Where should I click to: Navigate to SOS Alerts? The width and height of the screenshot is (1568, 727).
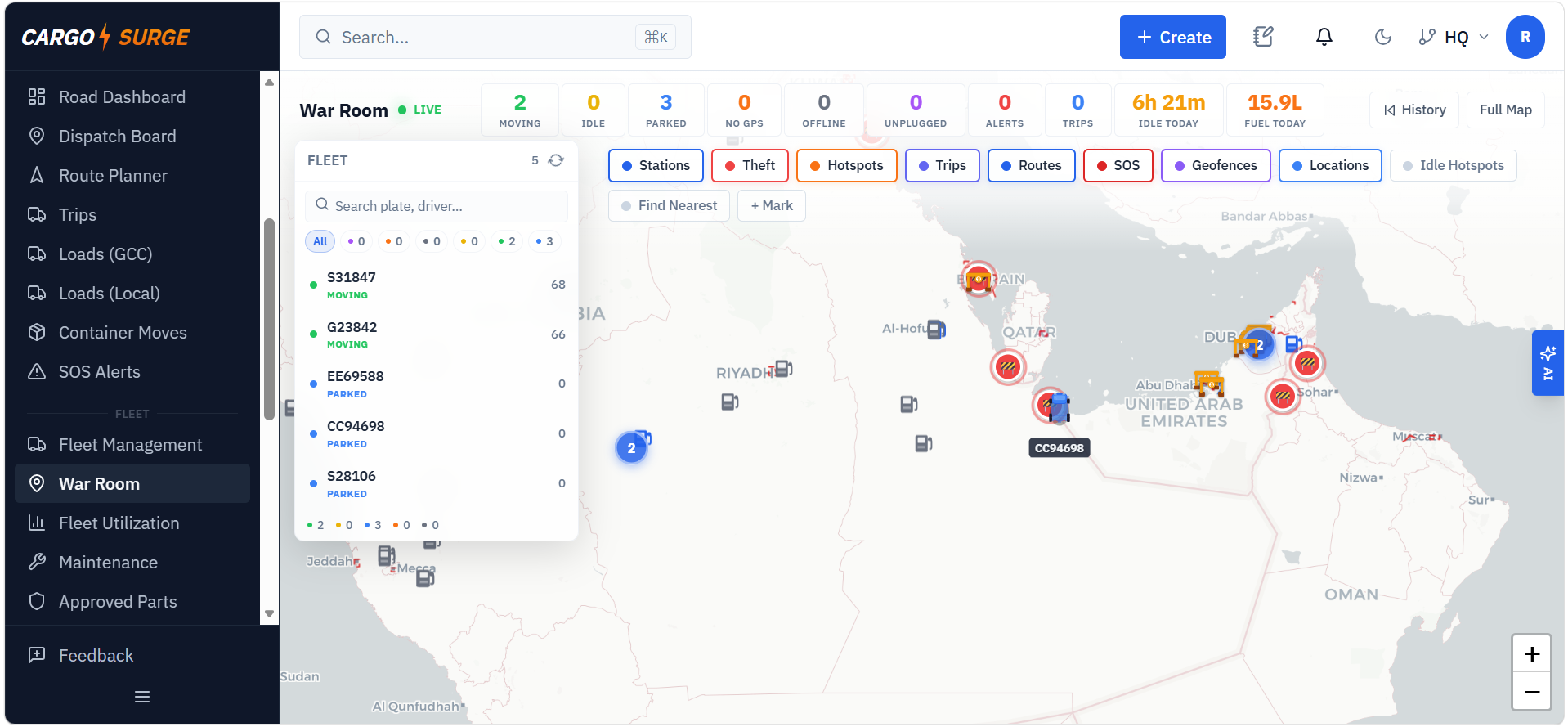click(132, 372)
